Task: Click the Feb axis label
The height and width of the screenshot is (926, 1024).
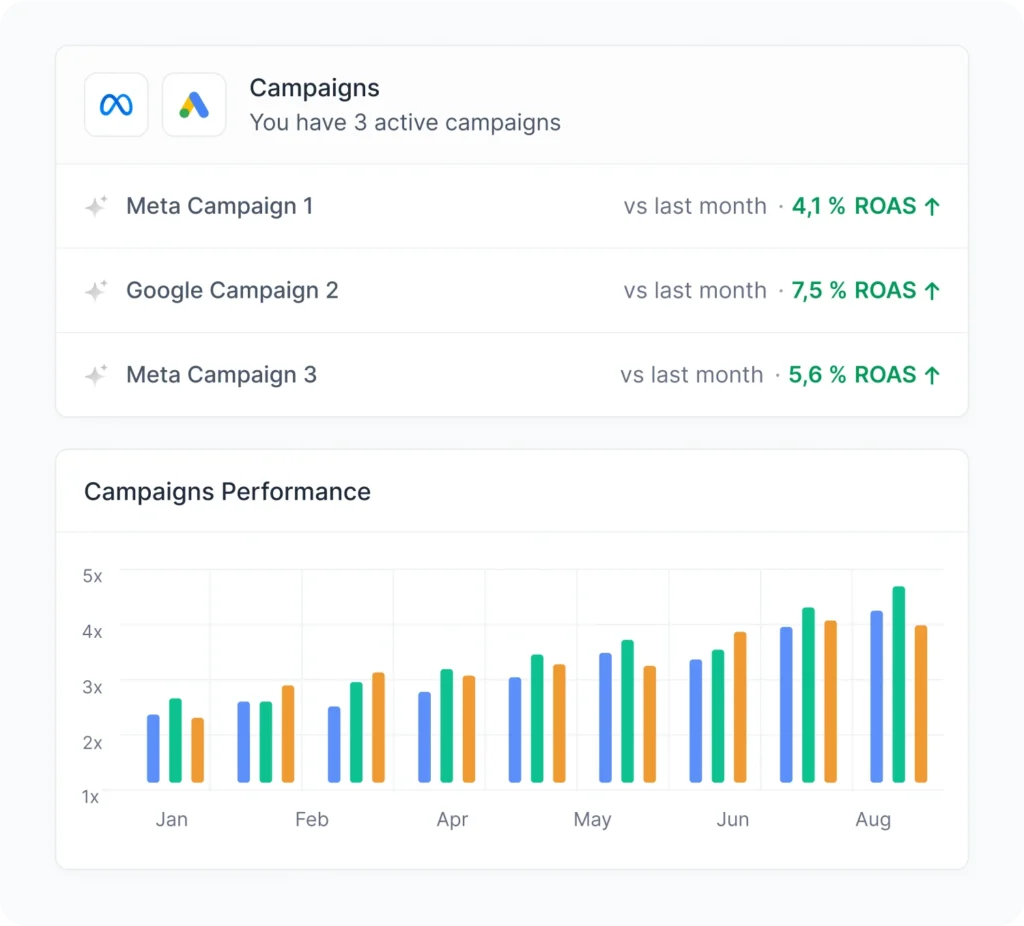Action: tap(311, 819)
